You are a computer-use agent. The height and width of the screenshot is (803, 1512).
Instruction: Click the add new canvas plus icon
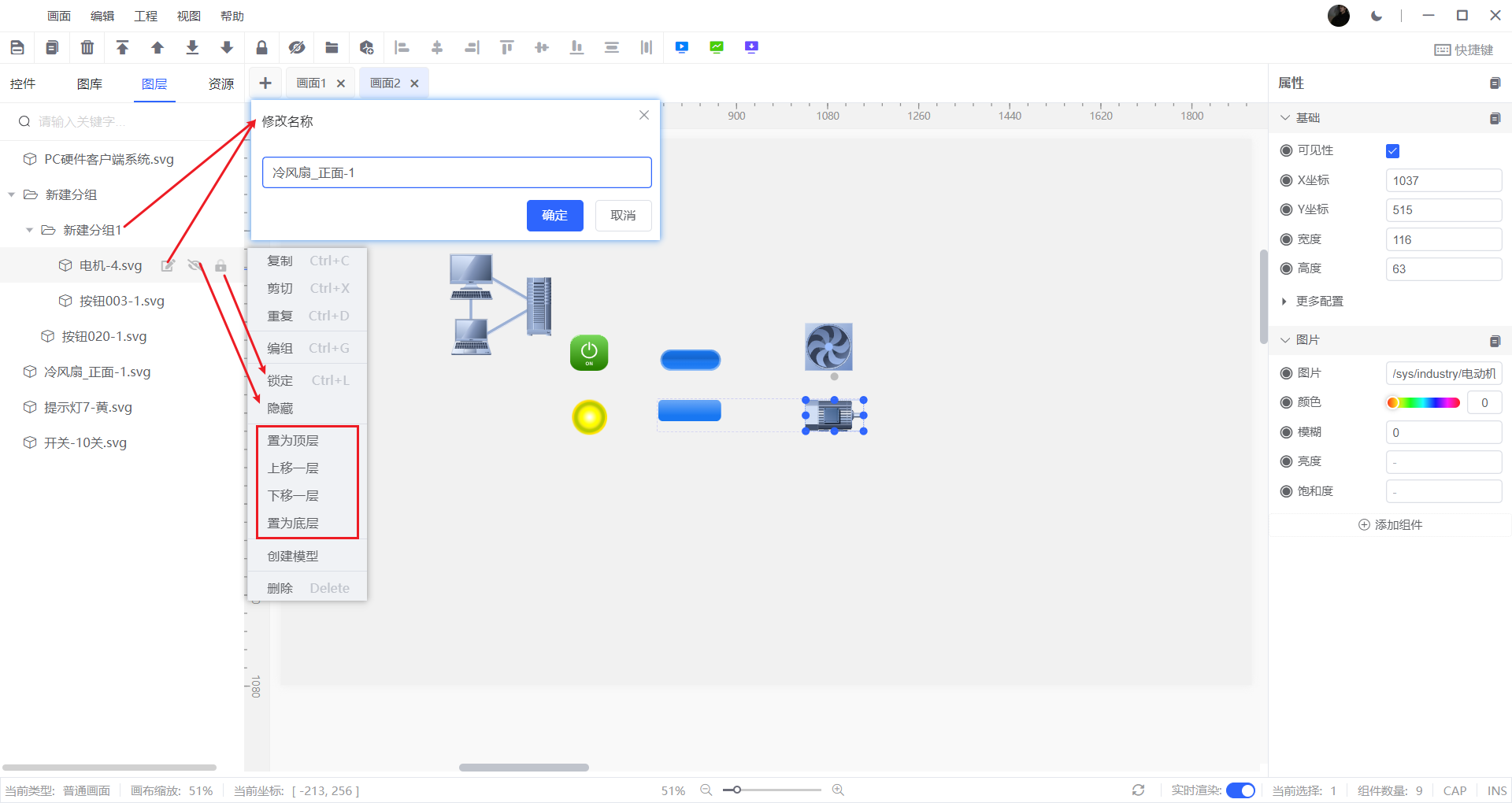265,83
